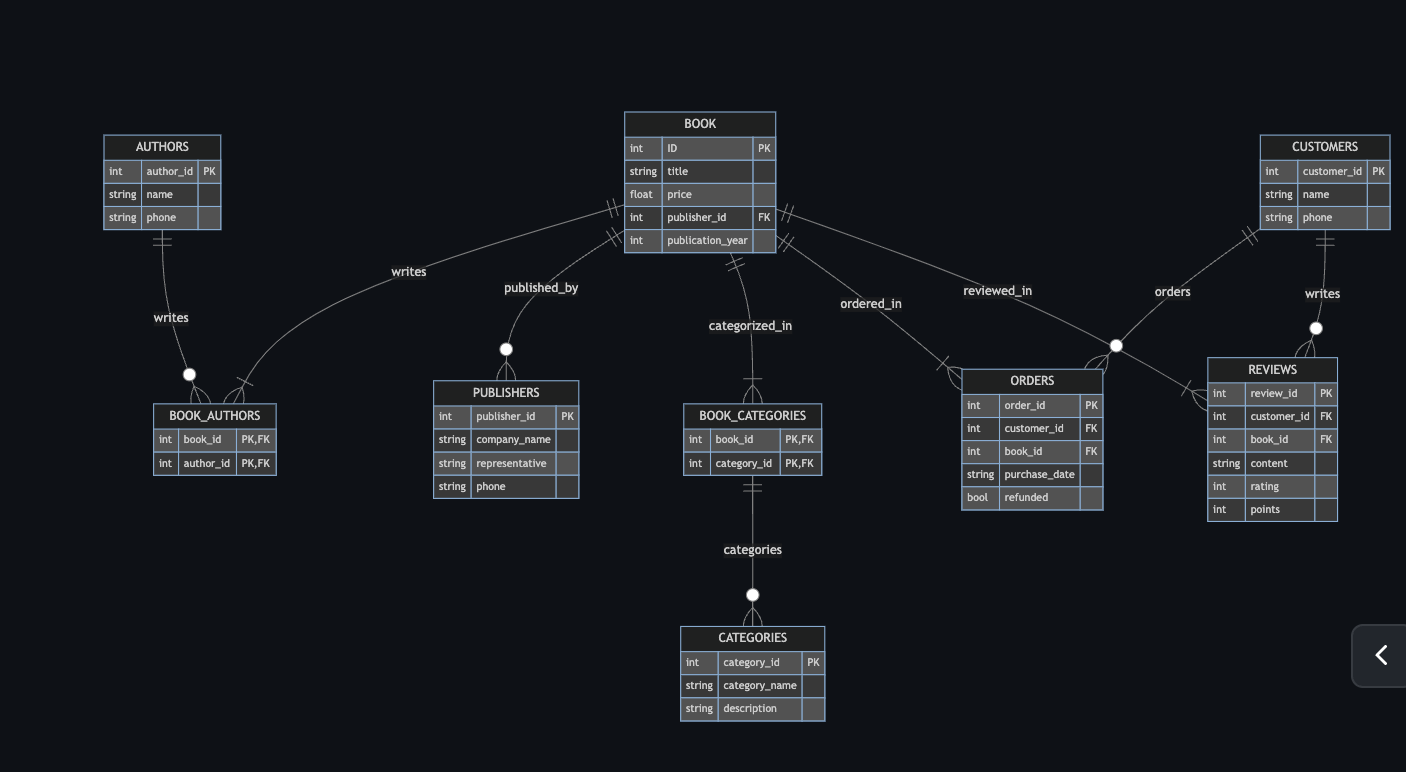Select the ORDERS entity header
This screenshot has width=1406, height=772.
[x=1032, y=381]
